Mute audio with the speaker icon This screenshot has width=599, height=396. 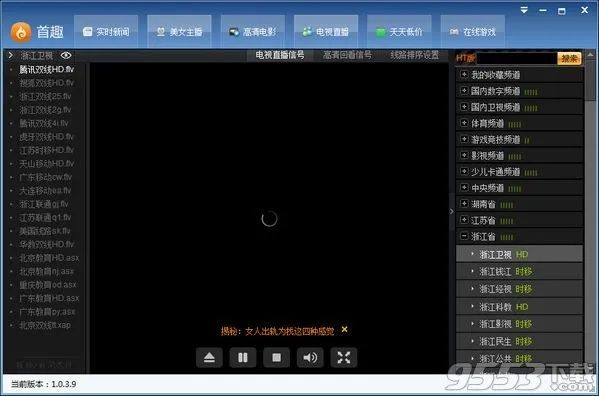point(310,358)
